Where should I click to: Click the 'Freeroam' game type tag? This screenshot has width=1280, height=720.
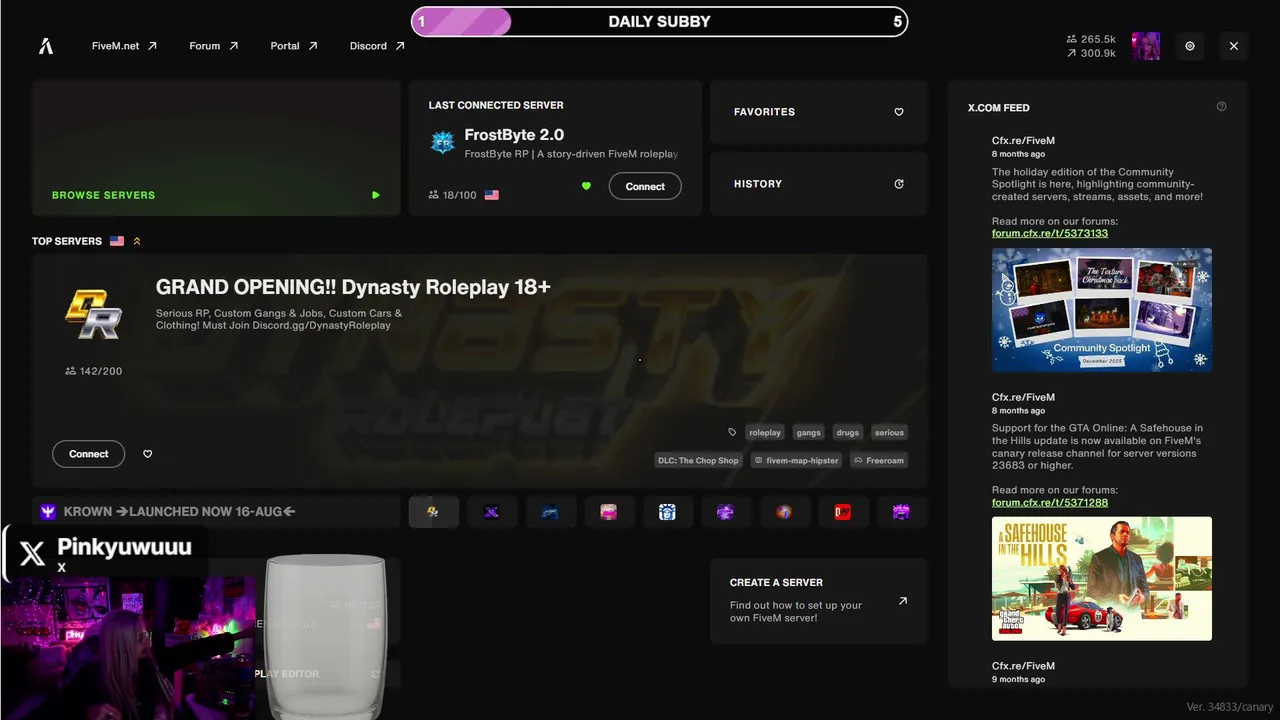tap(879, 460)
